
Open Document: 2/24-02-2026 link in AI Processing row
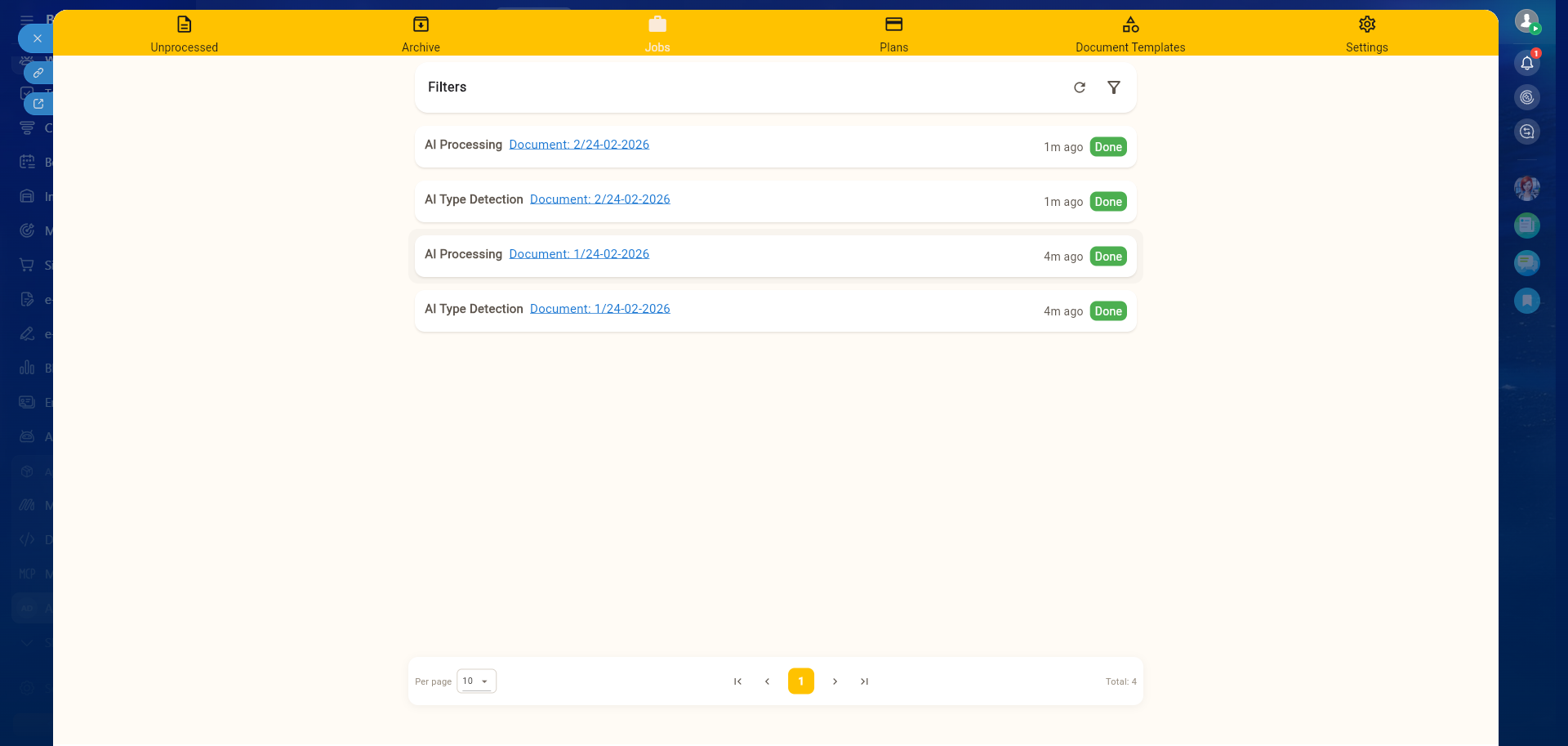579,145
